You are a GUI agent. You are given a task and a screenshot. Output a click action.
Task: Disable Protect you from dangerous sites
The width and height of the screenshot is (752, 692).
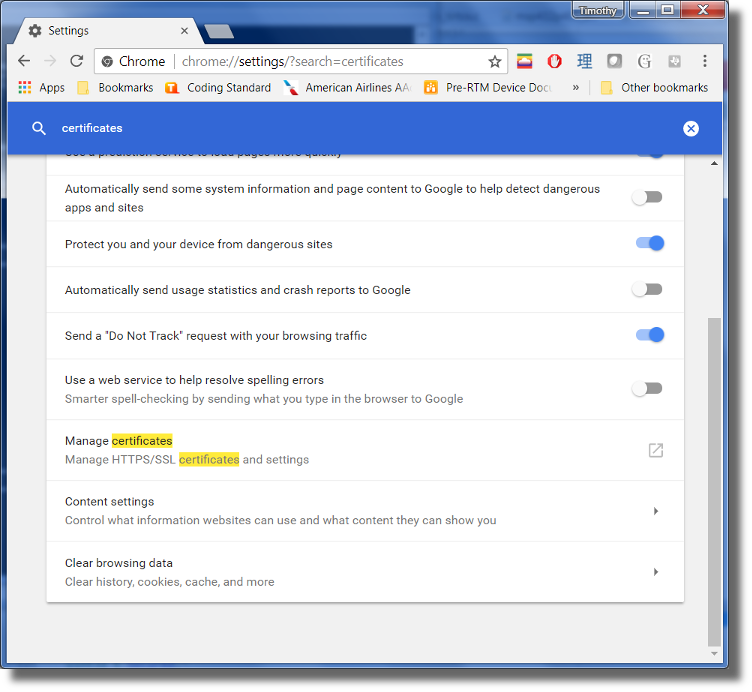pos(649,243)
